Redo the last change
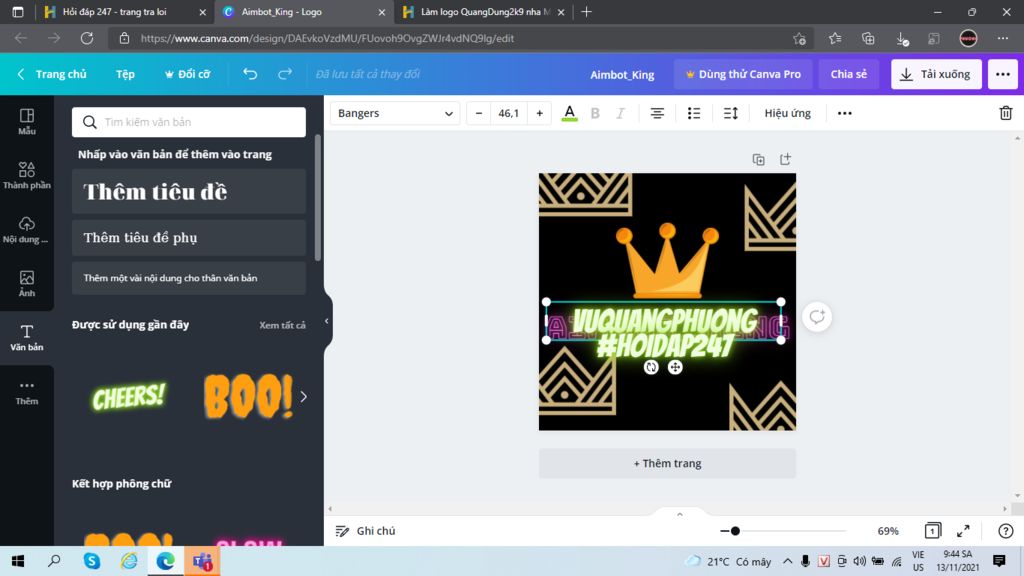The height and width of the screenshot is (576, 1024). tap(285, 74)
